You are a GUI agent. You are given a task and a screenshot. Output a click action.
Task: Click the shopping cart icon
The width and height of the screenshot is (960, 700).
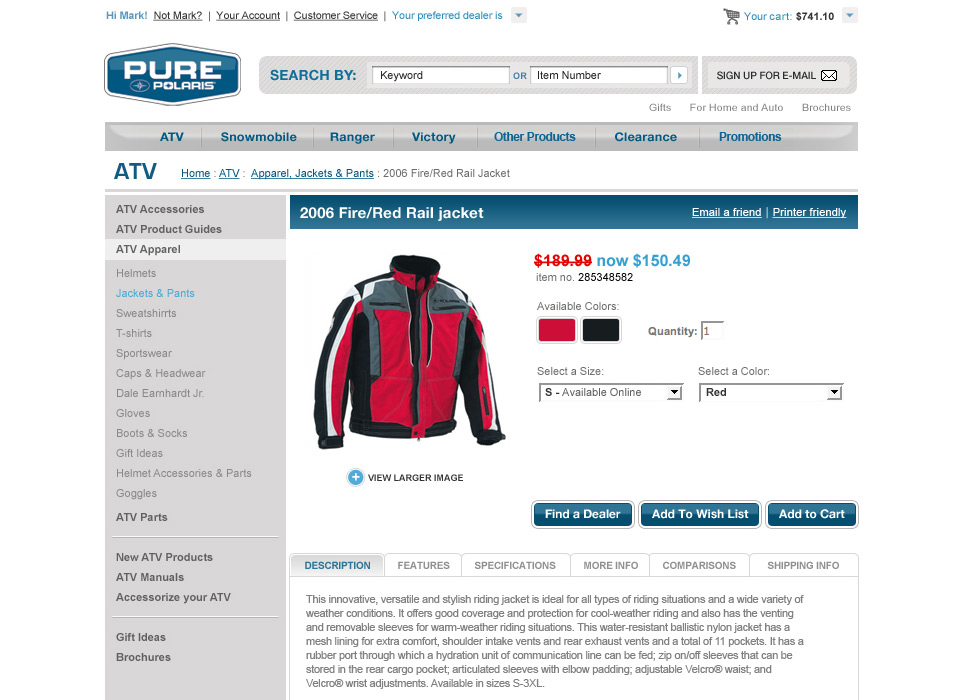click(x=731, y=17)
